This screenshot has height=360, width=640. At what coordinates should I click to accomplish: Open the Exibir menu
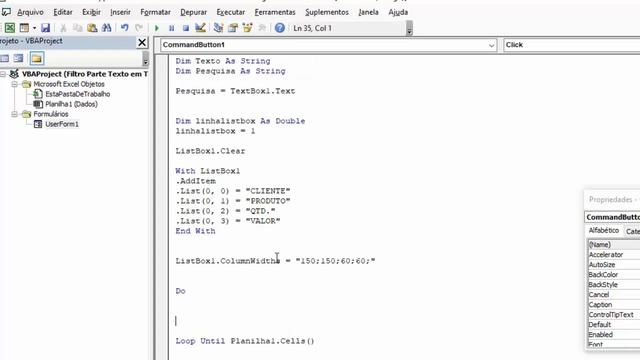click(x=91, y=12)
